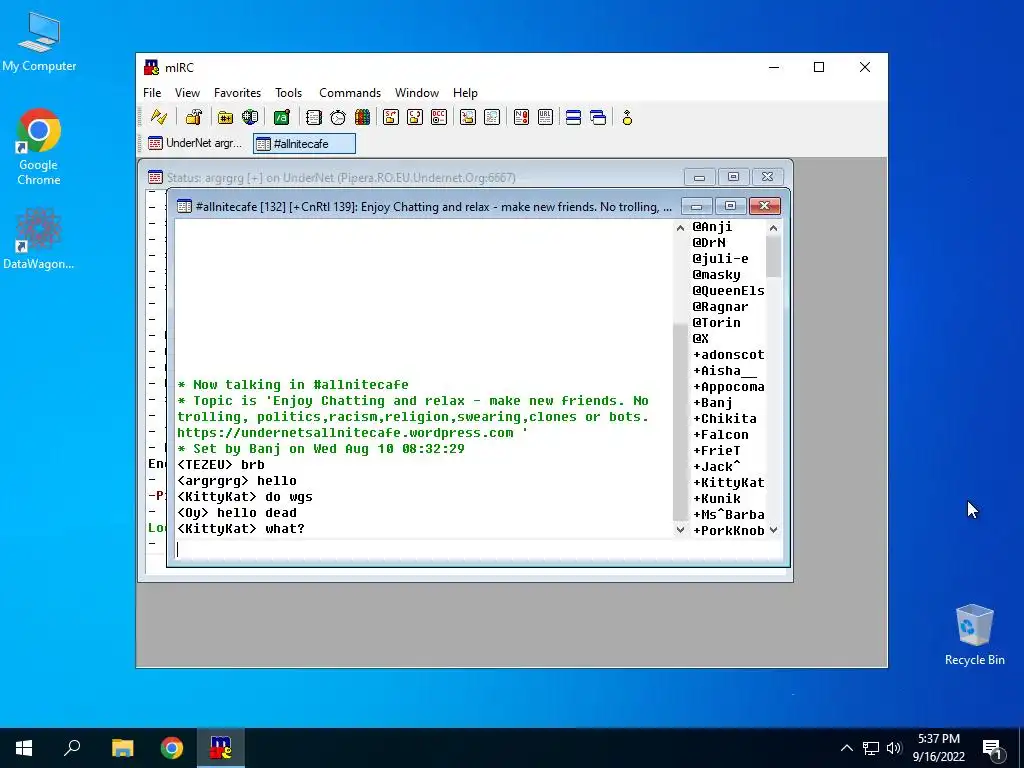Screen dimensions: 1024x768
Task: Click the nick list scrollbar thumb
Action: pyautogui.click(x=773, y=257)
